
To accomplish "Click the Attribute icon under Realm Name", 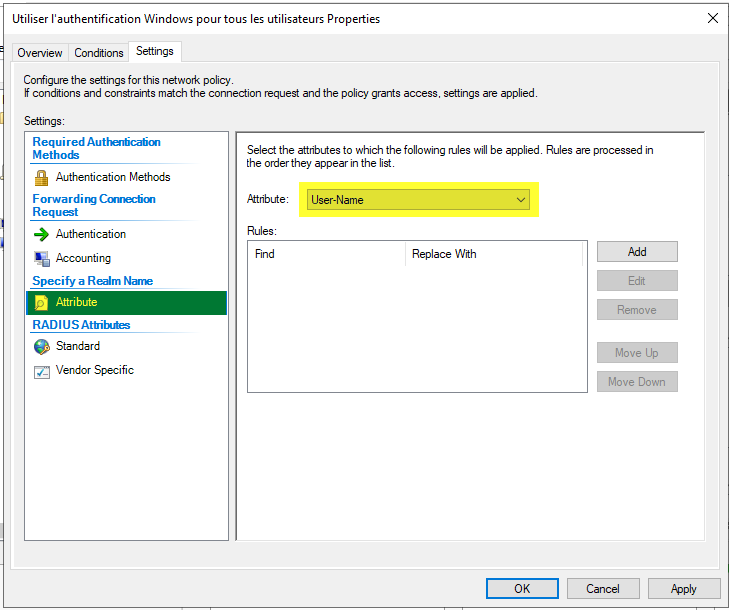I will [x=41, y=302].
